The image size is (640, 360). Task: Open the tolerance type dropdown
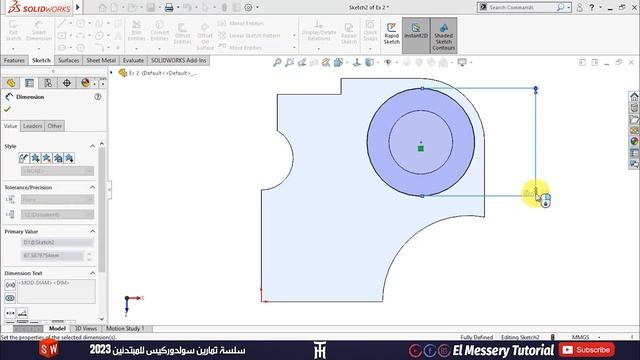[x=57, y=200]
